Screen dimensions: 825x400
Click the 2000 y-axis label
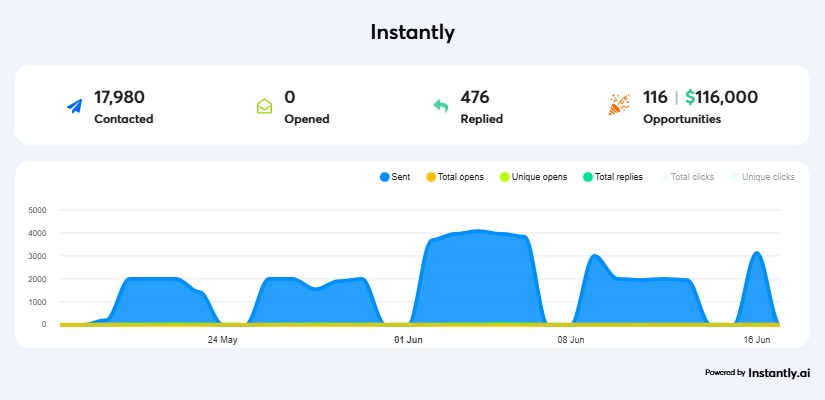point(37,279)
